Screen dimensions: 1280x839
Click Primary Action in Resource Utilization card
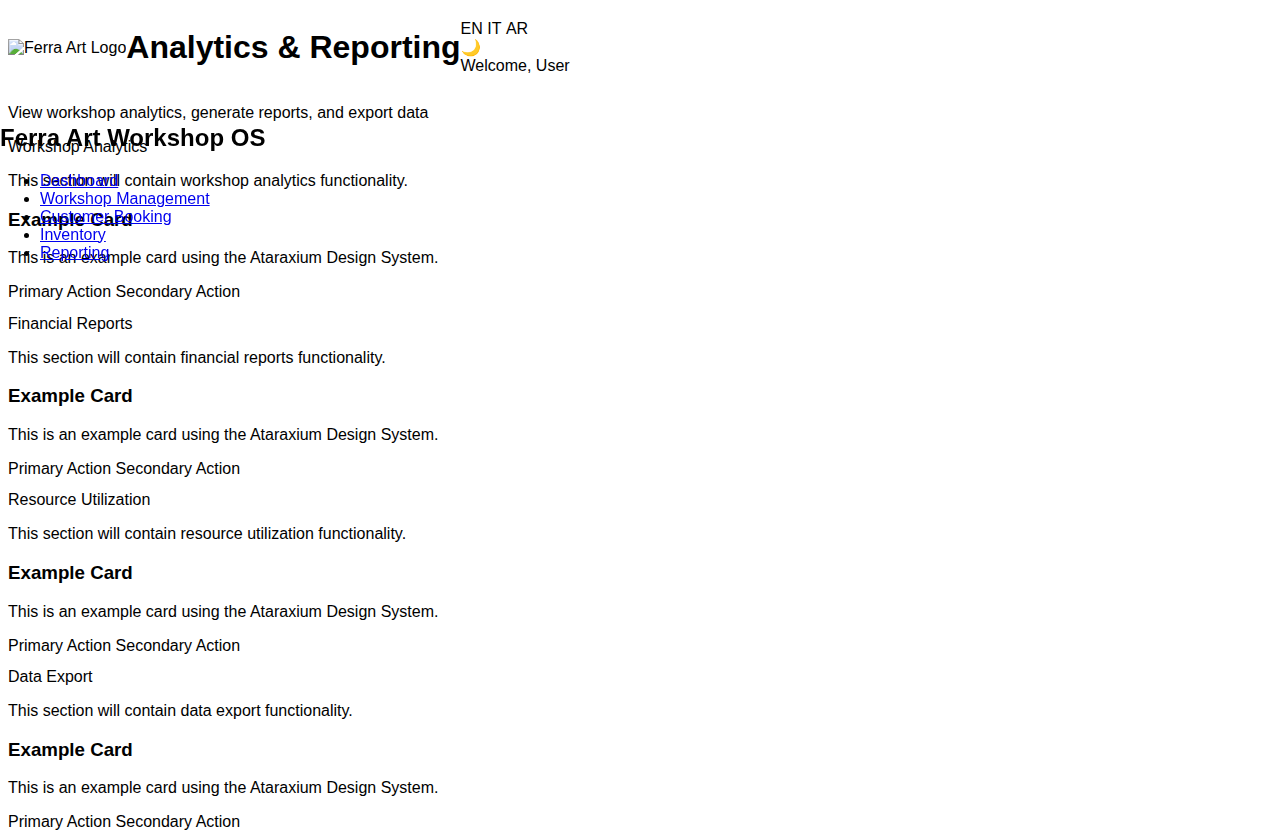tap(59, 646)
